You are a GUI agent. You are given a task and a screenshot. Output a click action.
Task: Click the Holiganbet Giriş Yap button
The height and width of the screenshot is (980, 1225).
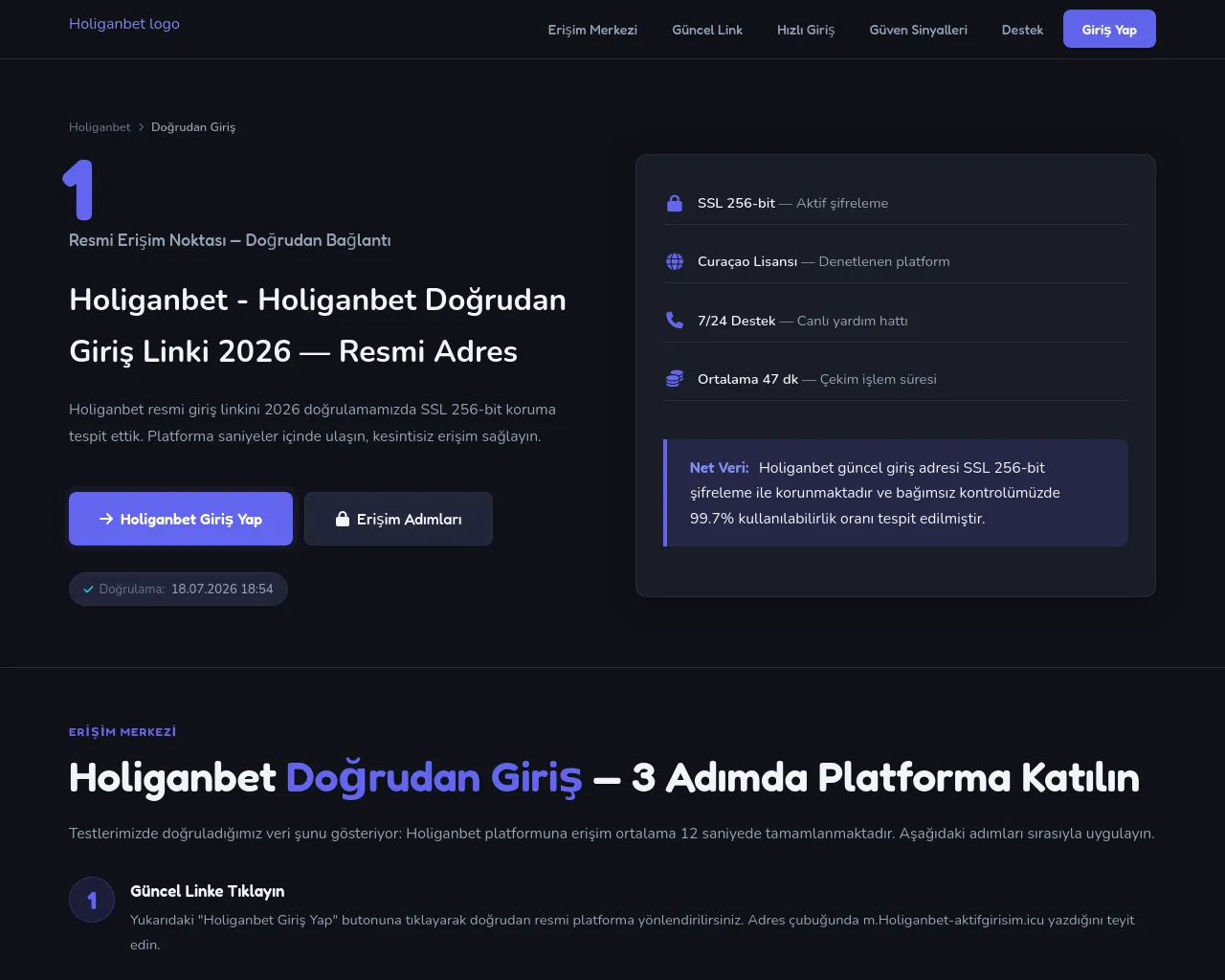(181, 519)
